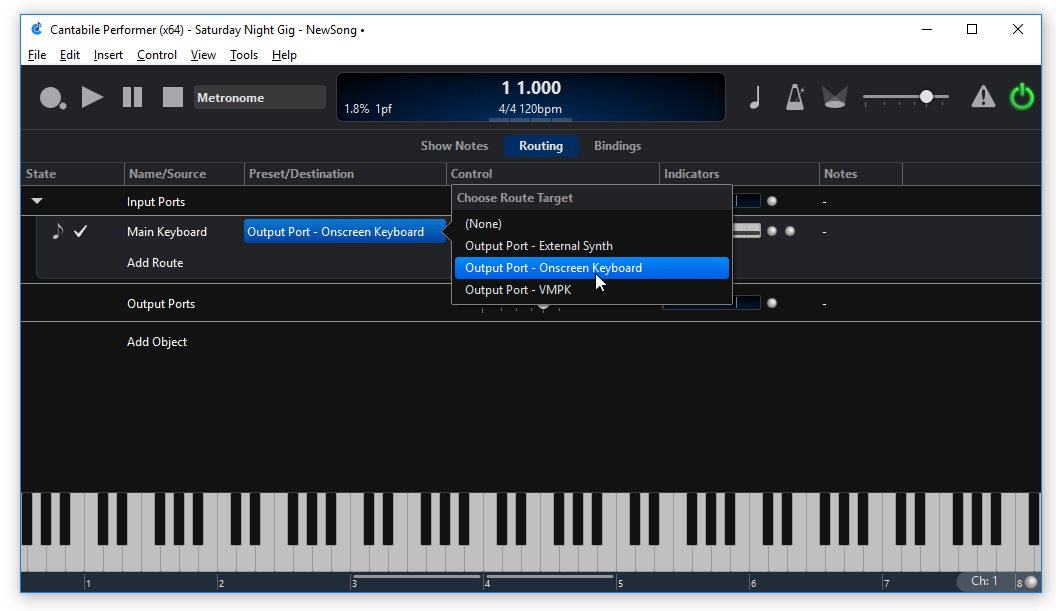Screen dimensions: 1056x611
Task: Open the Metronome transport selector
Action: click(x=259, y=98)
